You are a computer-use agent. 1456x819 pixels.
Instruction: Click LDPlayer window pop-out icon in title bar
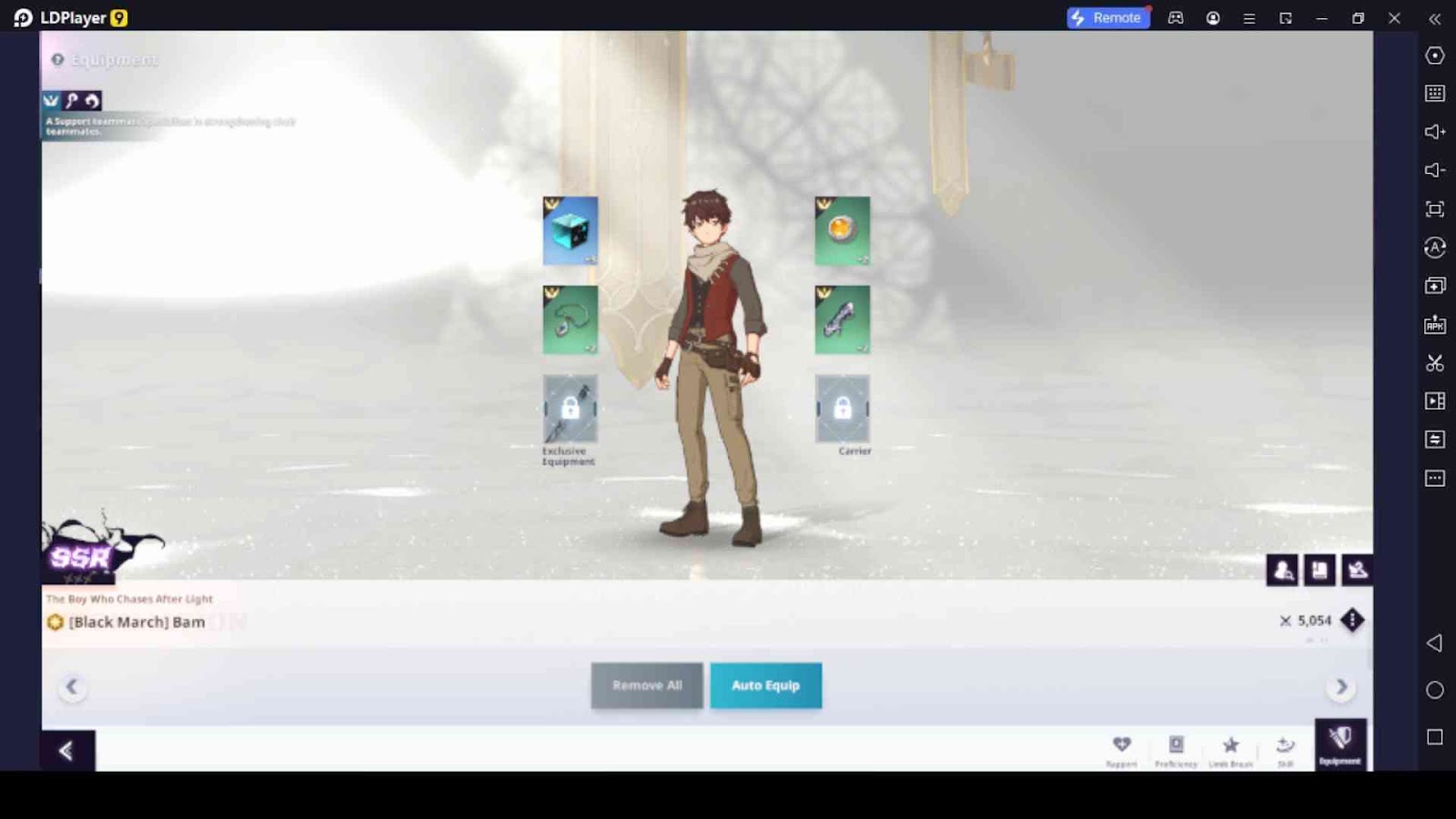coord(1286,17)
